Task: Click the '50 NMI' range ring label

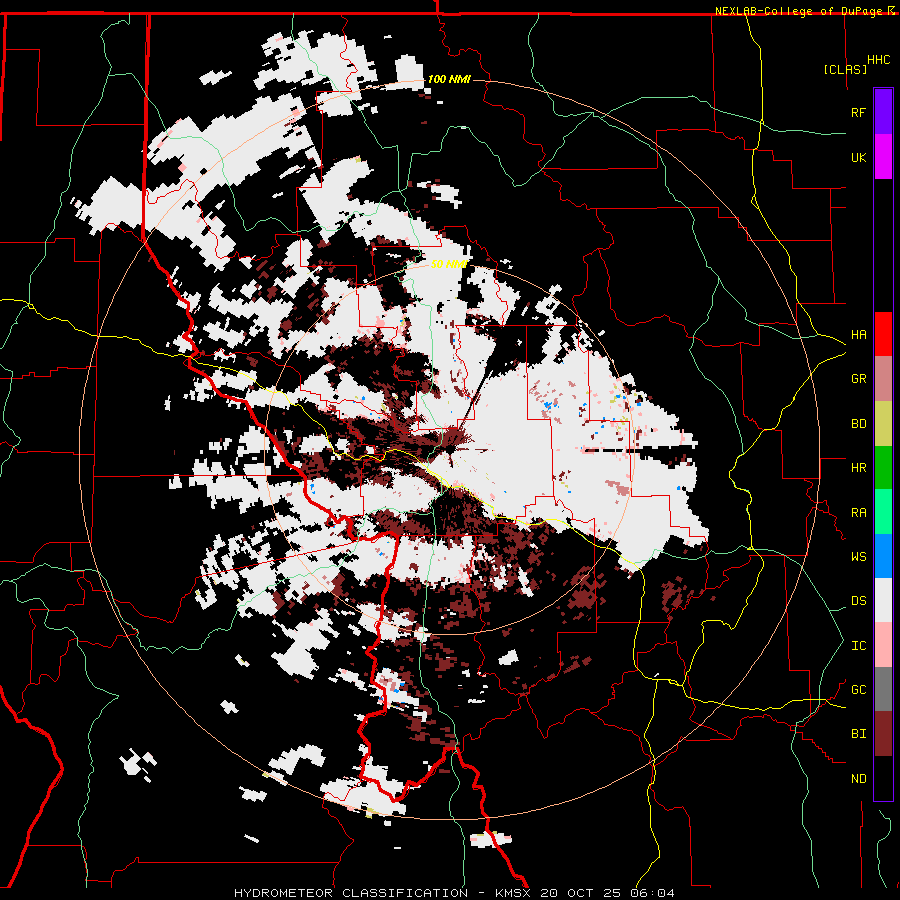Action: coord(449,264)
